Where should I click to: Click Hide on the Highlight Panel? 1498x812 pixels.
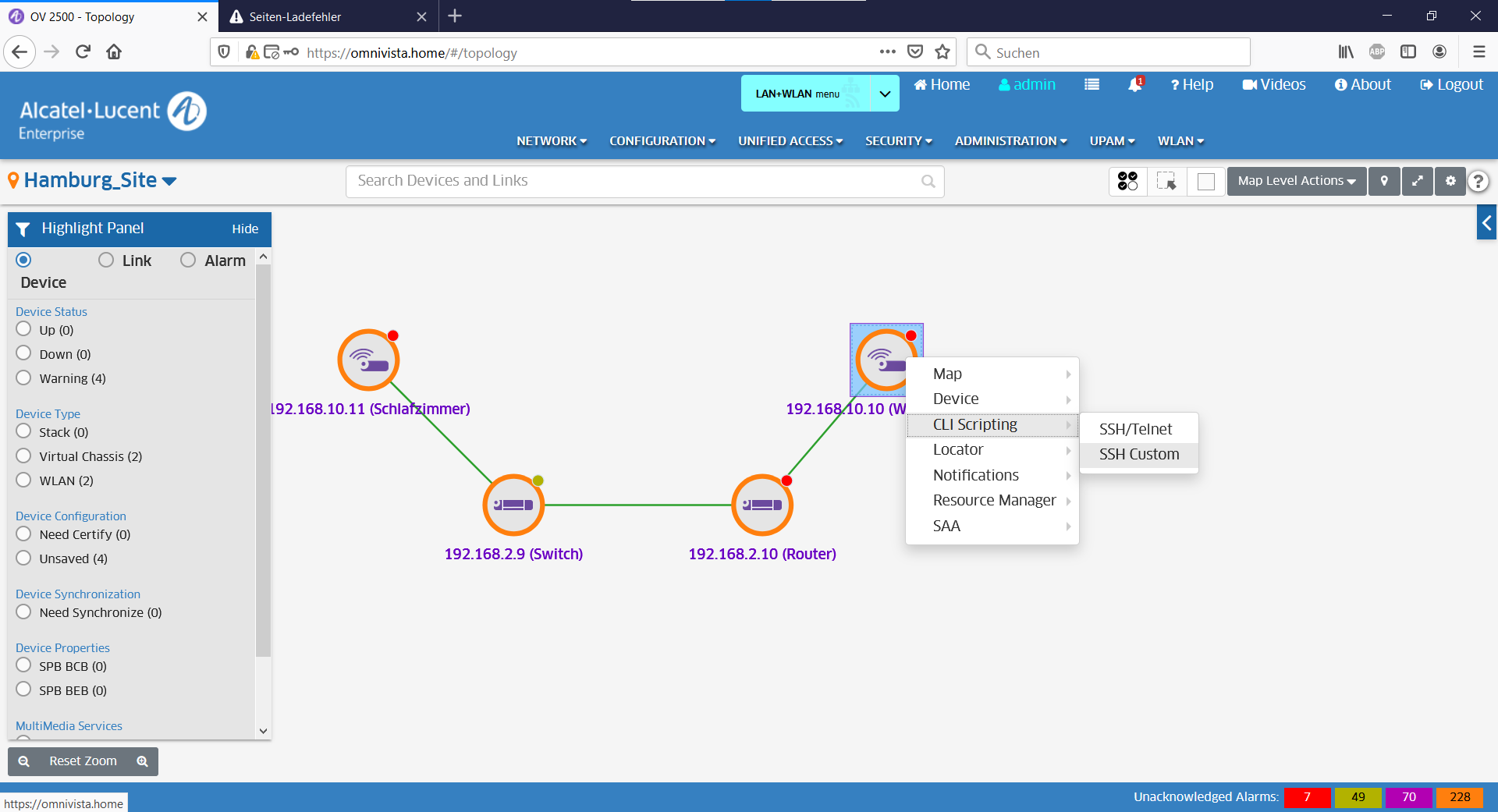pos(245,229)
